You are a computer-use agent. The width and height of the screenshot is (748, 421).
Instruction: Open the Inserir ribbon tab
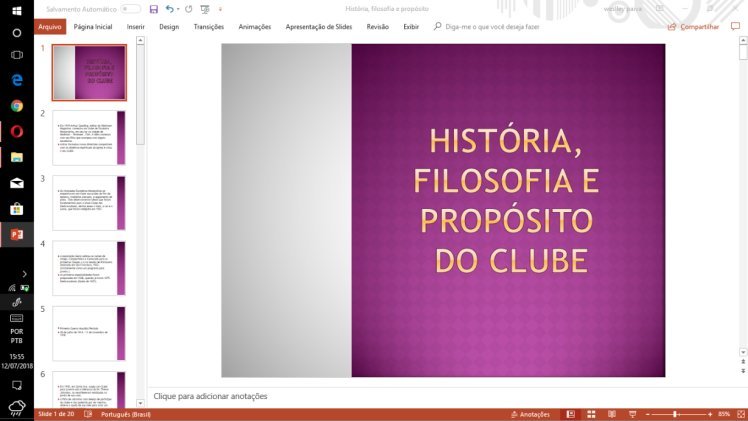pos(135,27)
